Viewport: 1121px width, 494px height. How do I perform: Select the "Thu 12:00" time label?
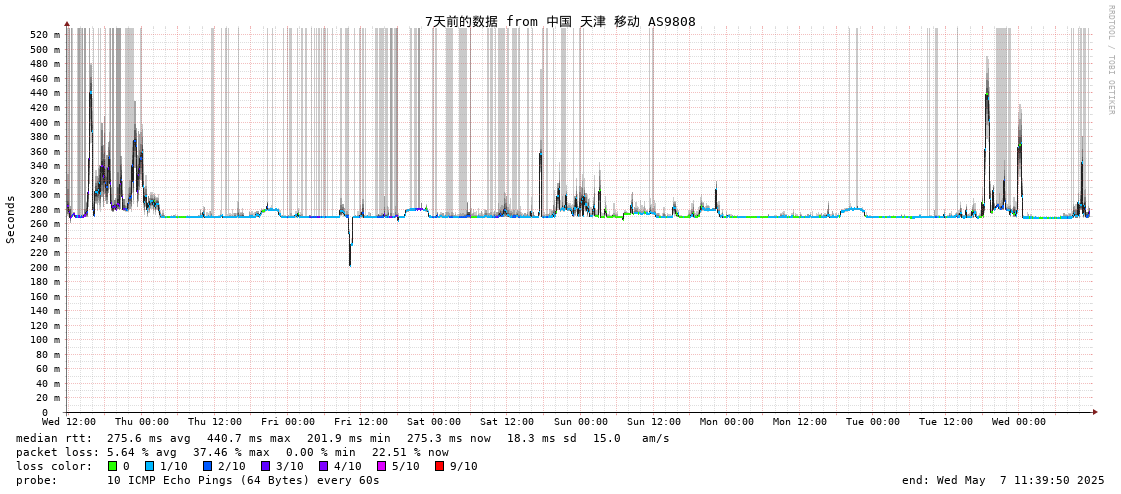(x=215, y=422)
